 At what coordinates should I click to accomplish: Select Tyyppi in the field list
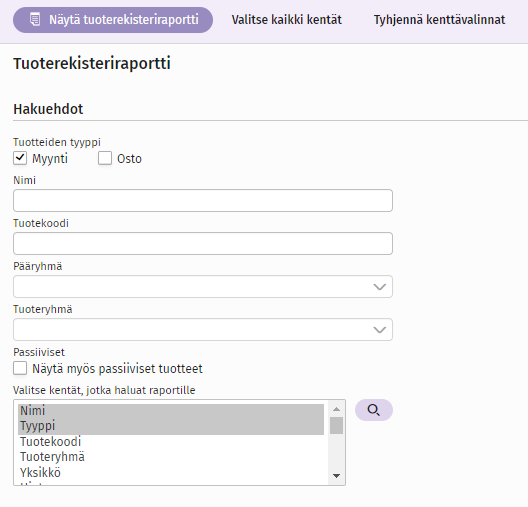171,426
